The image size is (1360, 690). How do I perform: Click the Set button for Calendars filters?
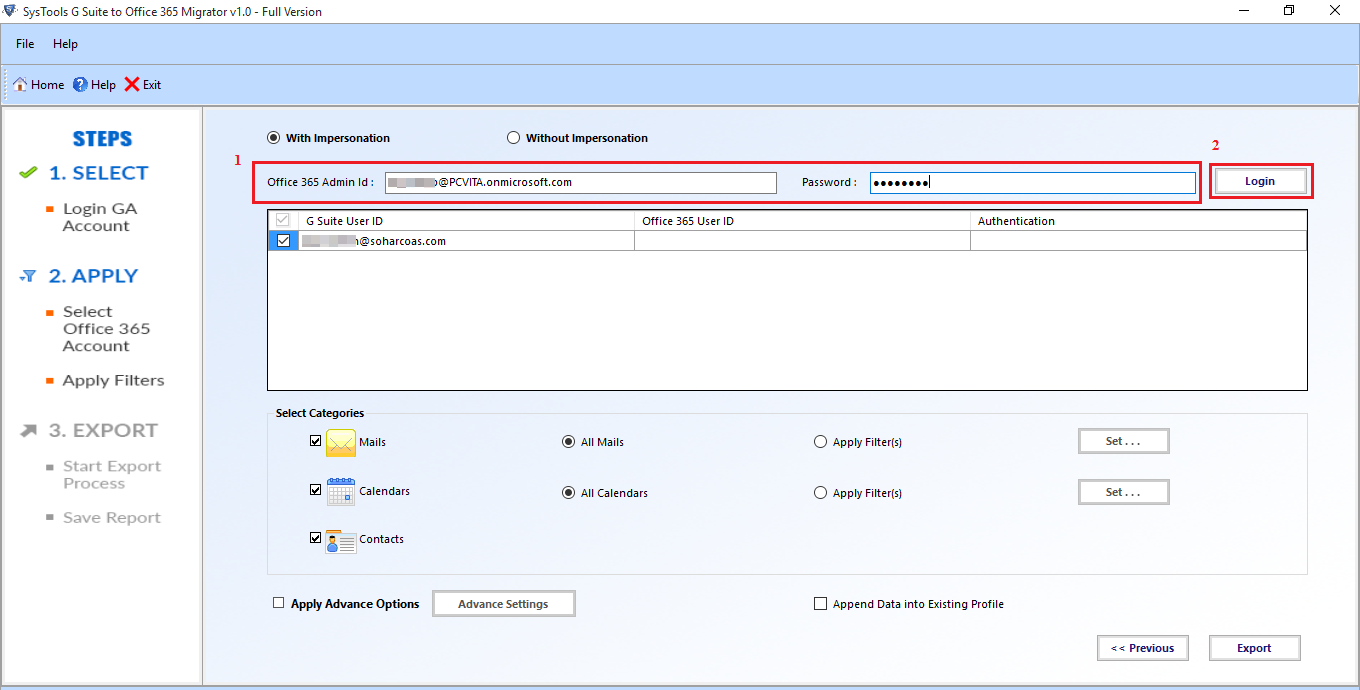click(x=1123, y=492)
